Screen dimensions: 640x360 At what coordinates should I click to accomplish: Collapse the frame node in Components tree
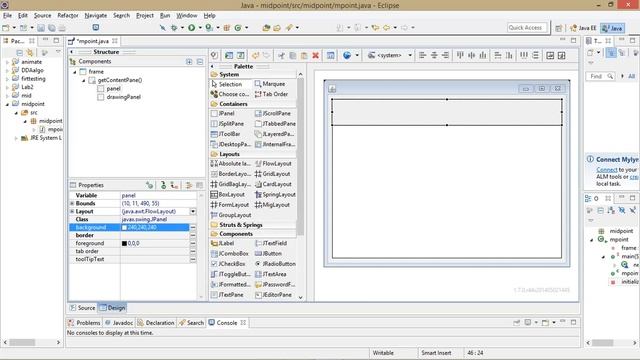(x=75, y=72)
